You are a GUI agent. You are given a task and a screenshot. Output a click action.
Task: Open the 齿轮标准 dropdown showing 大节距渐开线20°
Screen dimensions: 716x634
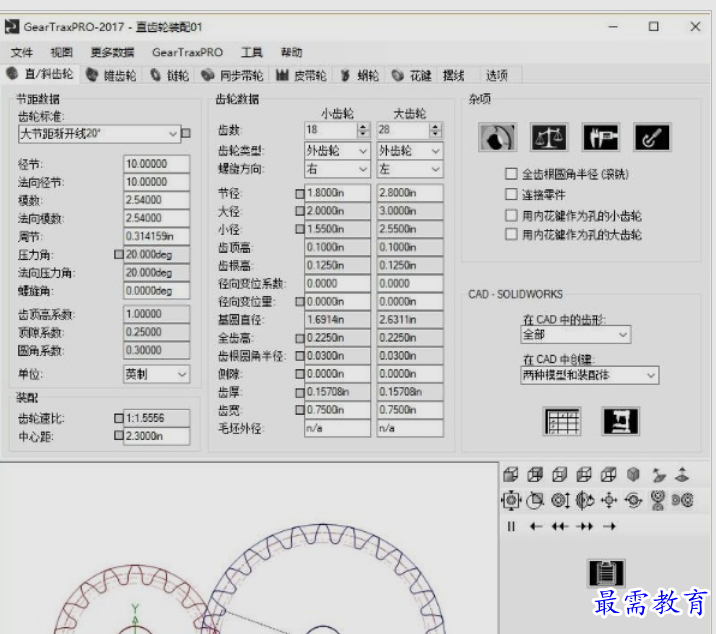(99, 134)
